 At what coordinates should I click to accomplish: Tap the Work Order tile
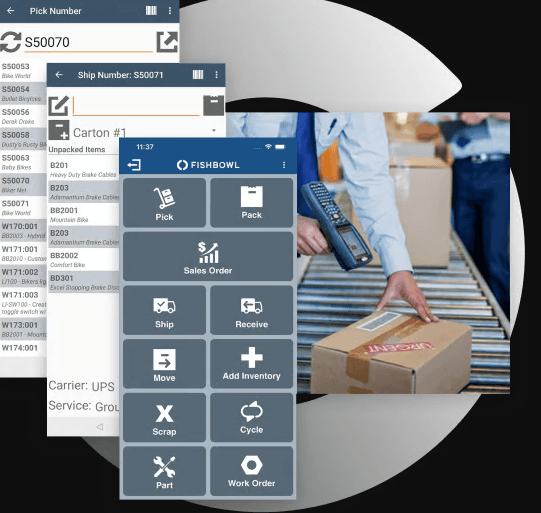[252, 471]
